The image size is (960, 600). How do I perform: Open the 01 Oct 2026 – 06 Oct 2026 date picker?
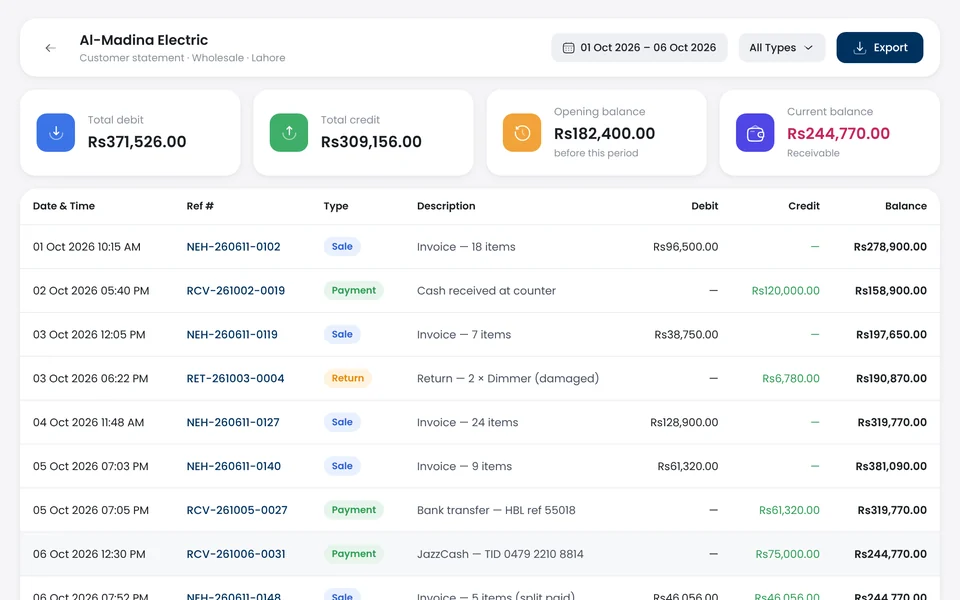coord(639,48)
